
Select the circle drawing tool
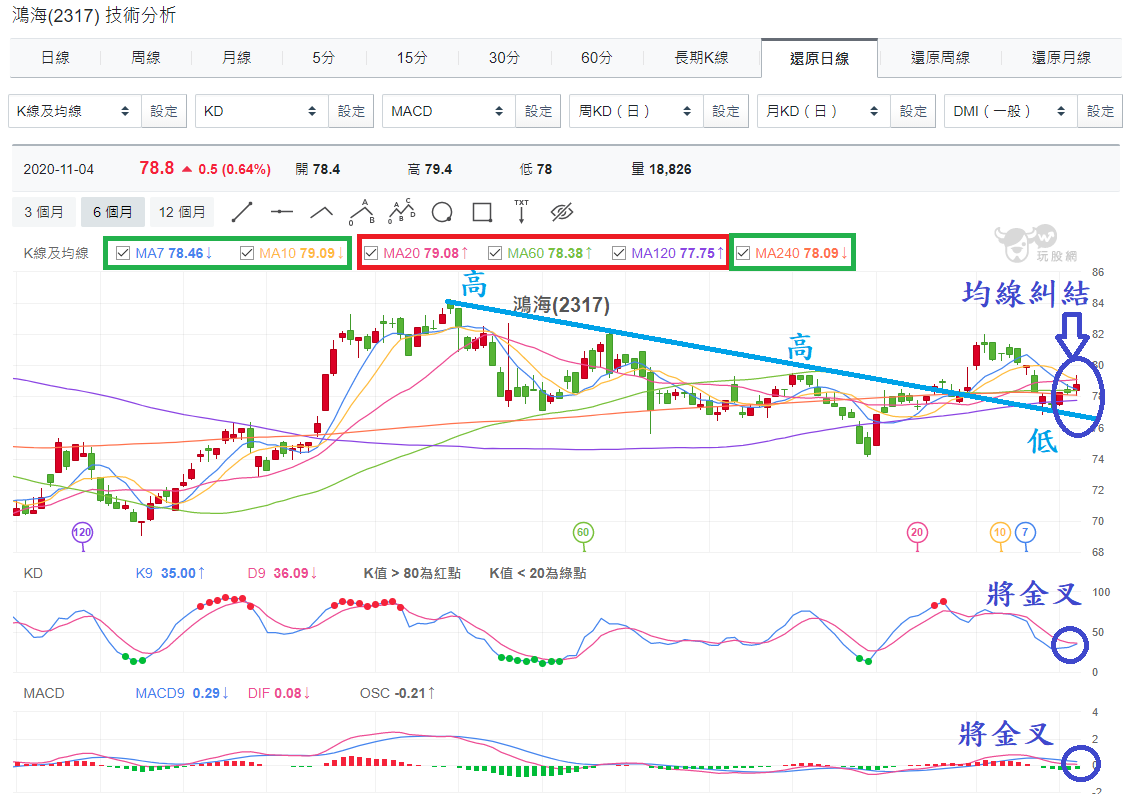(442, 212)
